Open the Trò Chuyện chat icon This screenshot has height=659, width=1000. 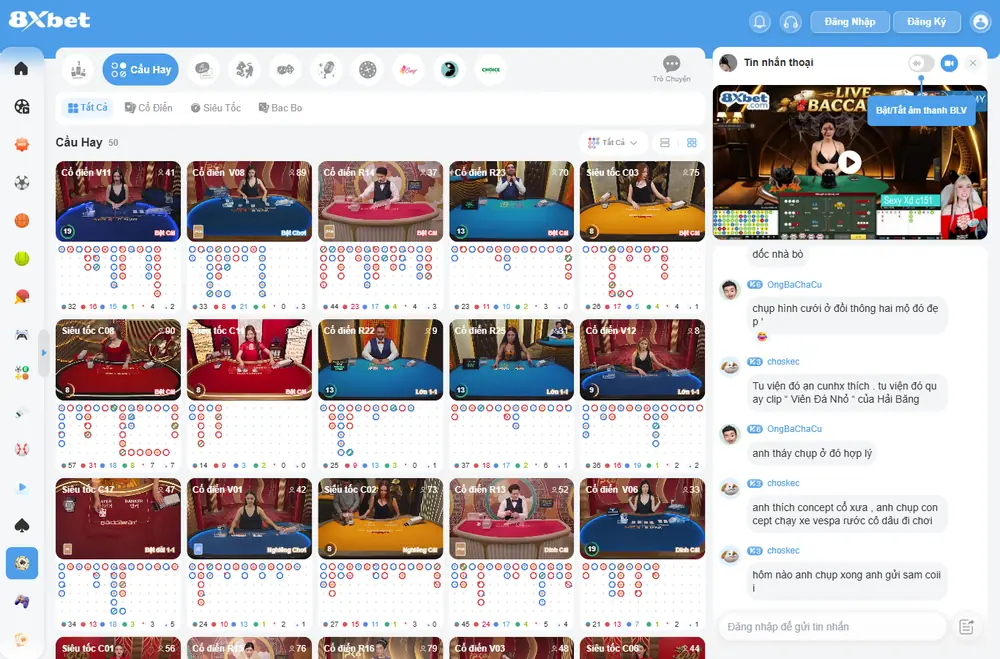pyautogui.click(x=672, y=68)
